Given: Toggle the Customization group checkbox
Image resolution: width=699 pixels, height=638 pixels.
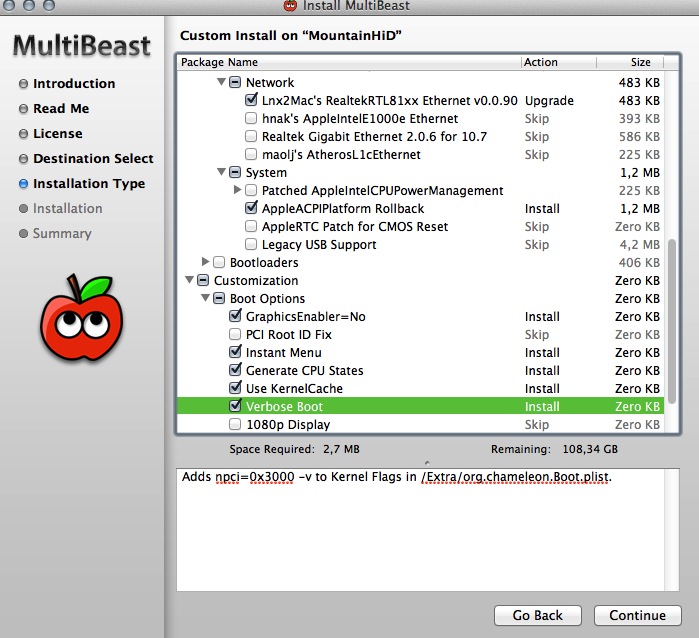Looking at the screenshot, I should coord(203,280).
